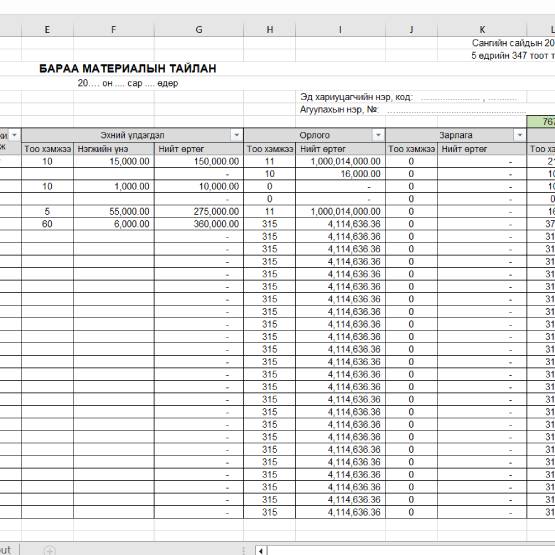Select cell with value 55,000.00
This screenshot has height=555, width=555.
coord(114,212)
